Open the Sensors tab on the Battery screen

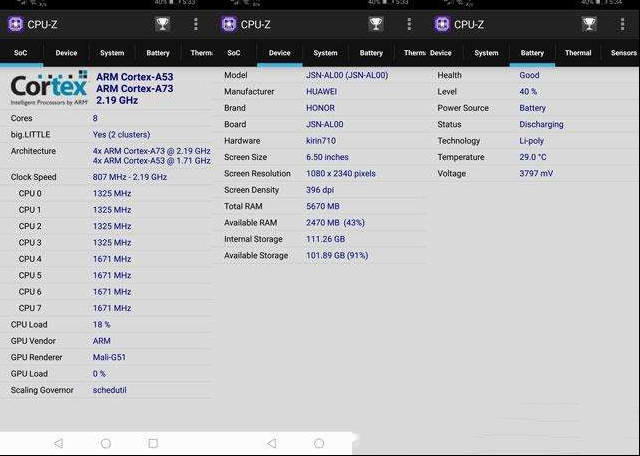click(x=623, y=53)
